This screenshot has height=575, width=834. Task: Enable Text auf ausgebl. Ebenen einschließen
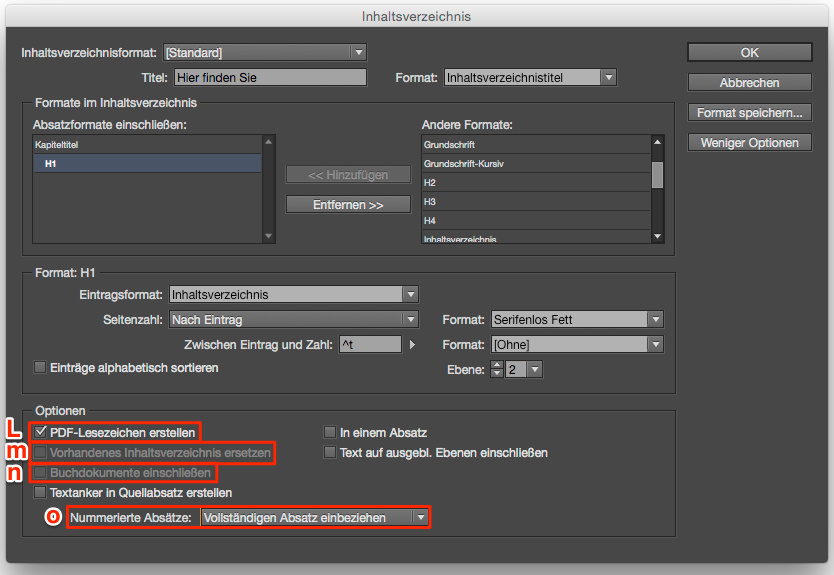tap(330, 453)
